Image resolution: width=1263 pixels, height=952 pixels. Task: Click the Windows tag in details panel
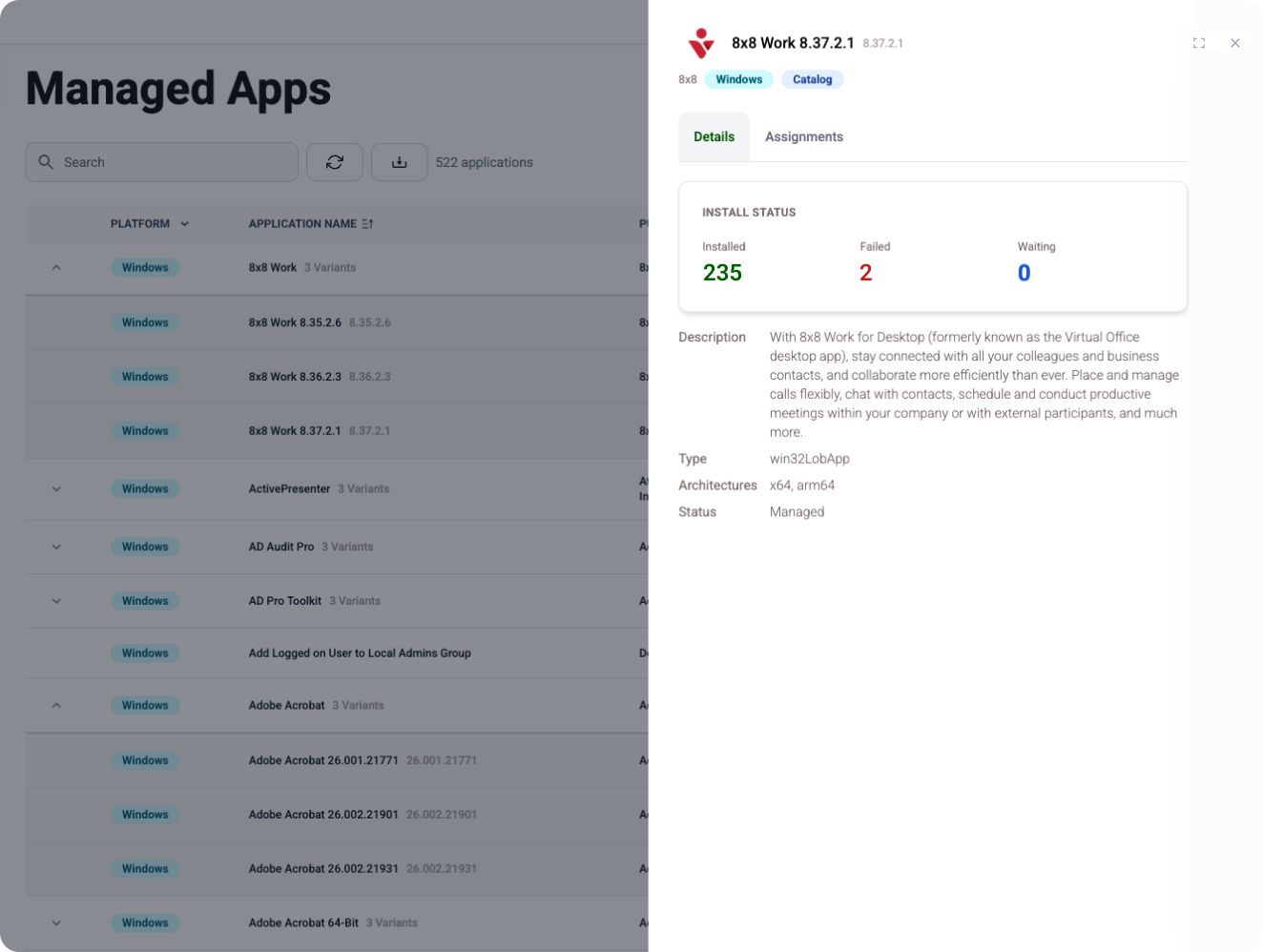coord(739,79)
